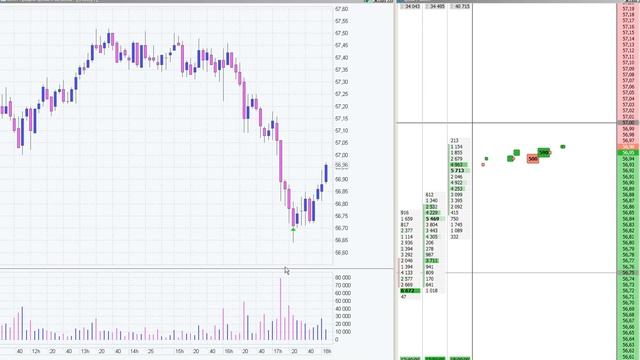Click cluster volume value 5 713
The height and width of the screenshot is (360, 640).
coord(458,171)
